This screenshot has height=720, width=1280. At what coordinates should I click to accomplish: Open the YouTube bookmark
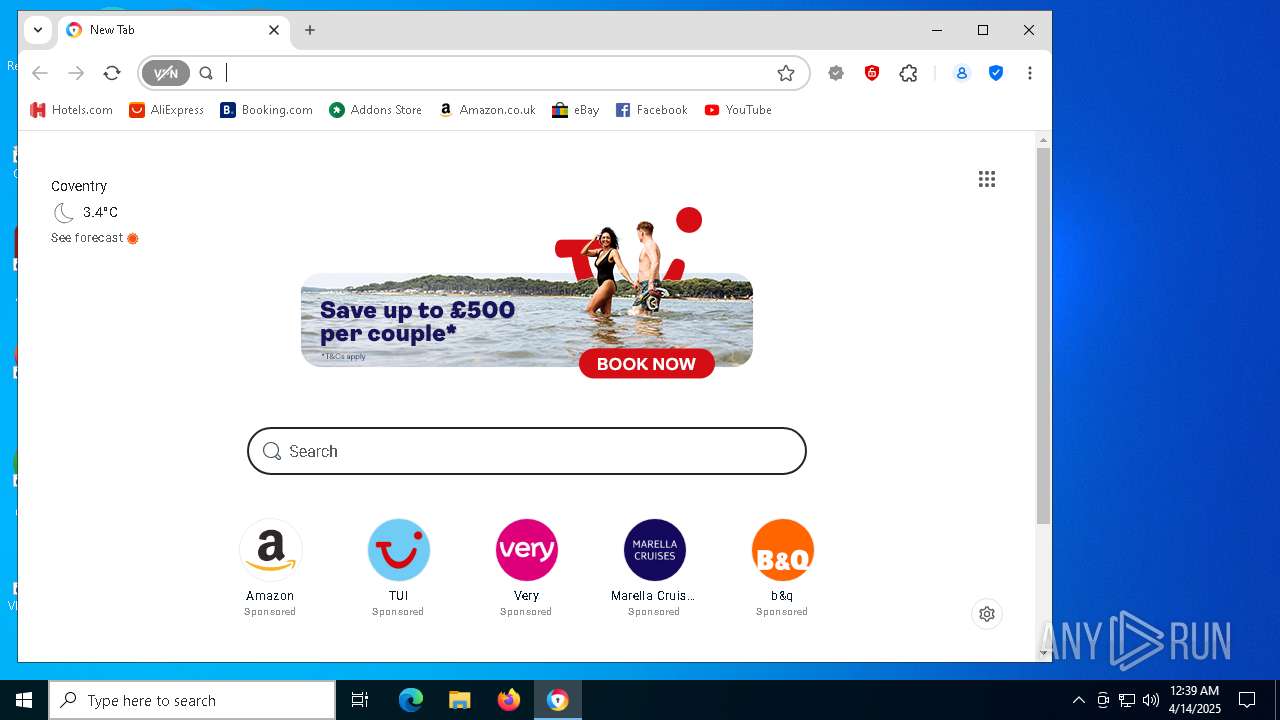pyautogui.click(x=738, y=110)
